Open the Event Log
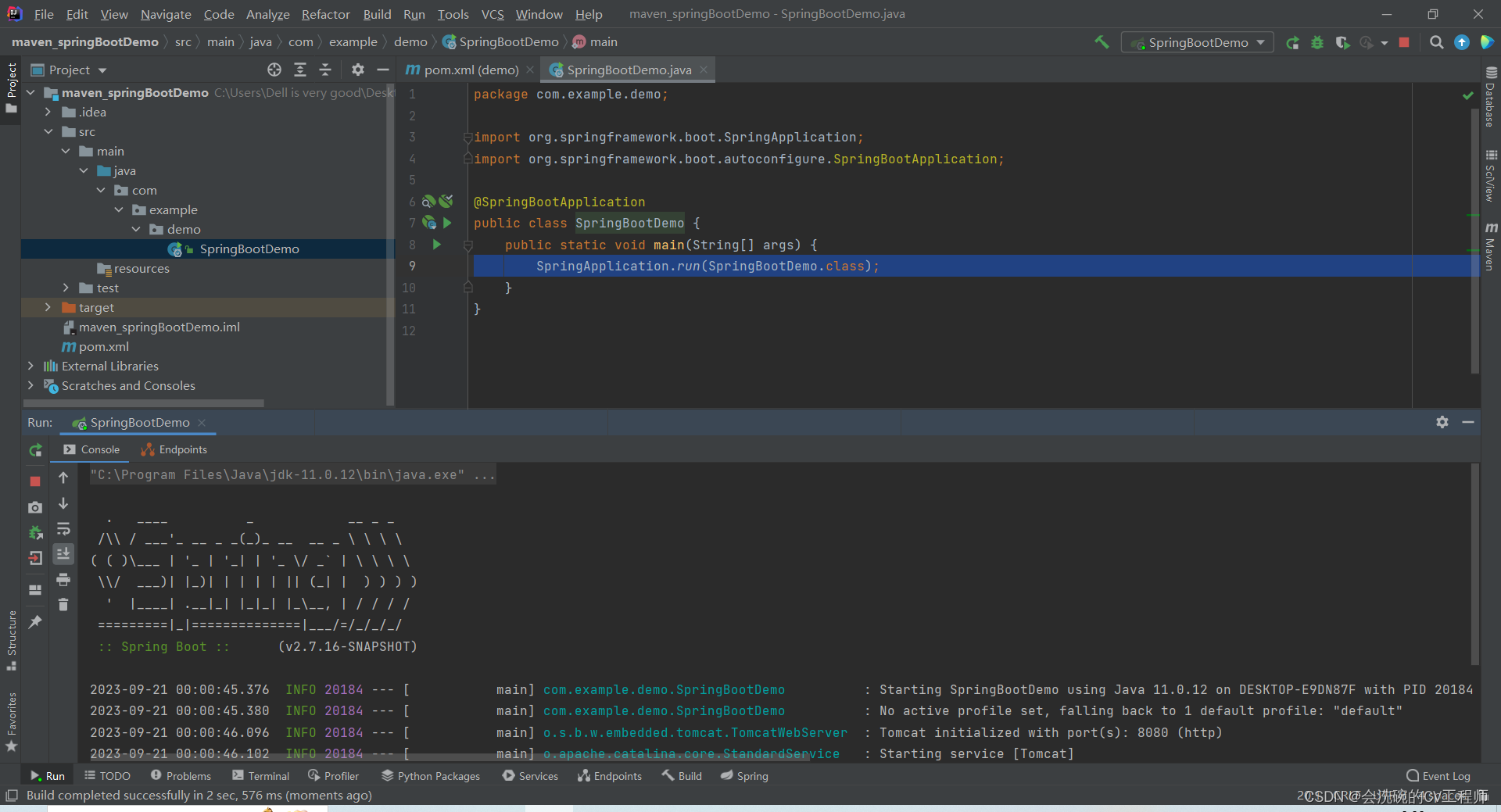Viewport: 1501px width, 812px height. pos(1438,776)
